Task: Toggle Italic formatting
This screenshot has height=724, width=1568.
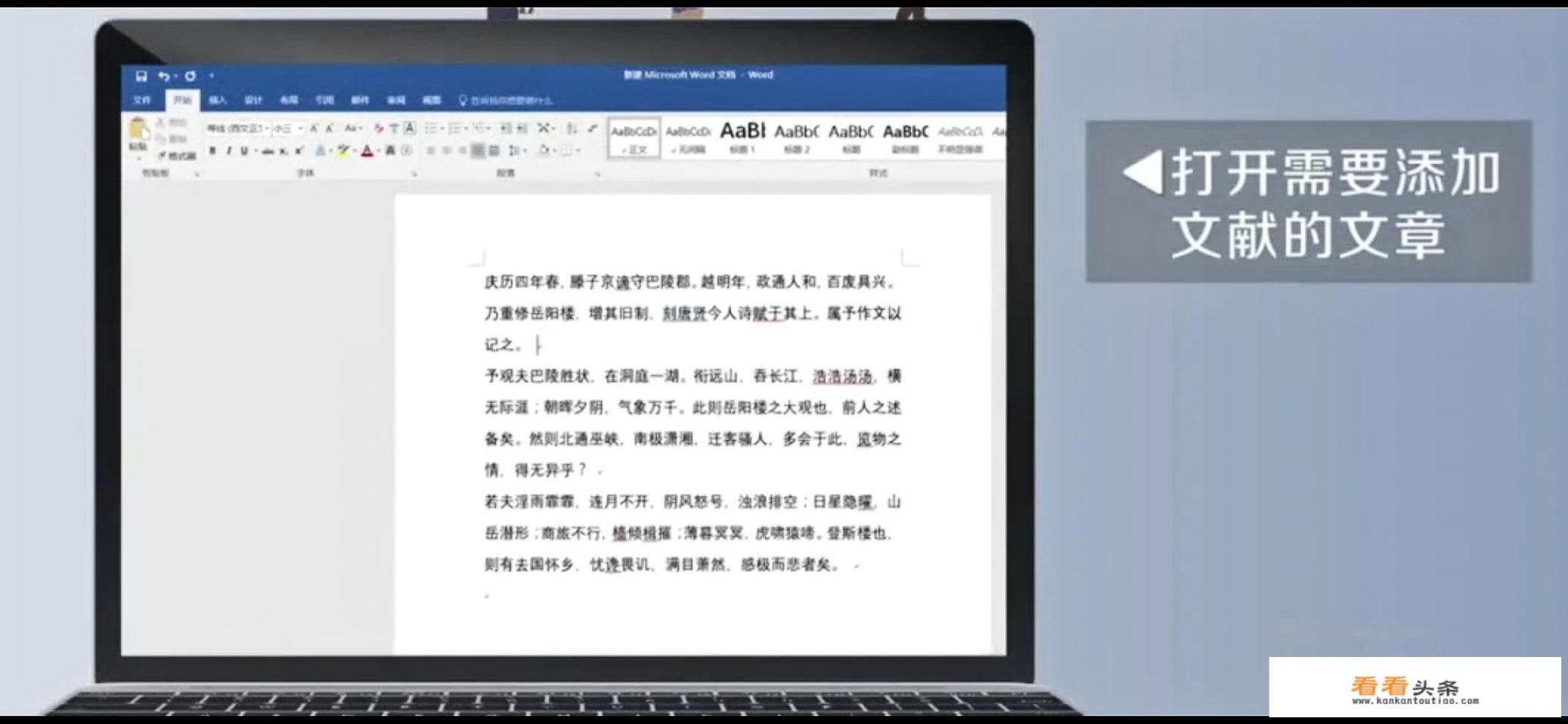Action: (229, 151)
